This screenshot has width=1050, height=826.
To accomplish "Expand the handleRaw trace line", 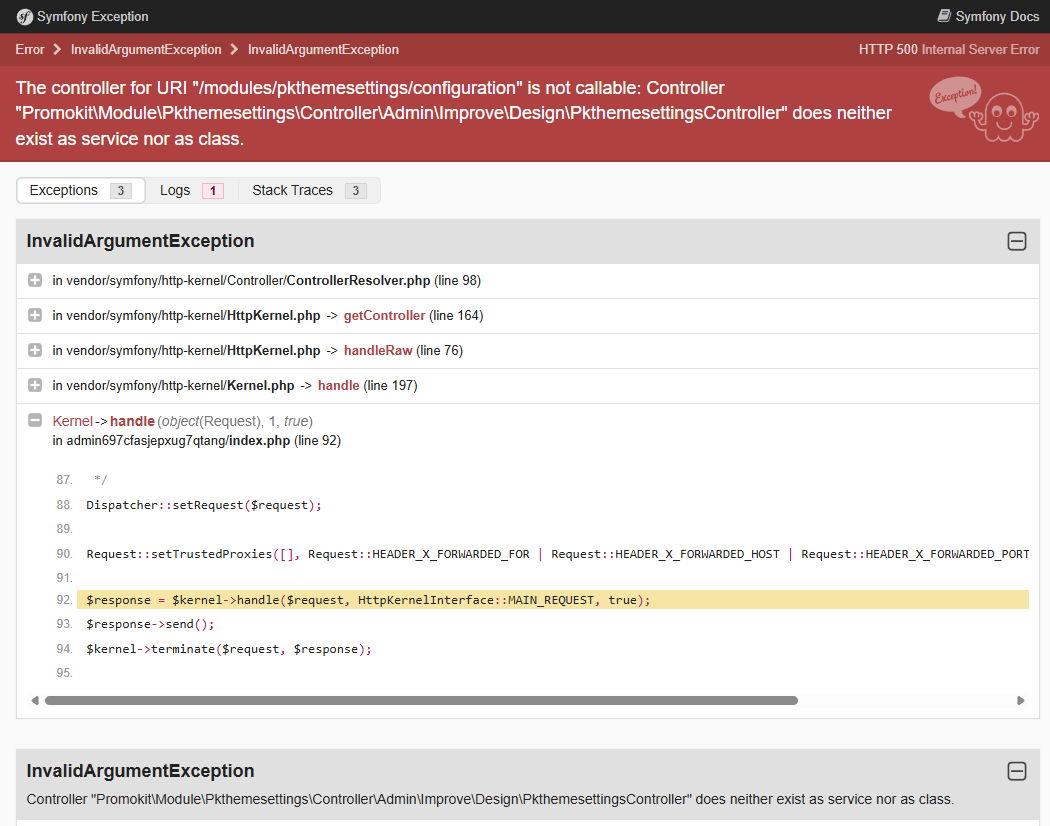I will pyautogui.click(x=35, y=350).
